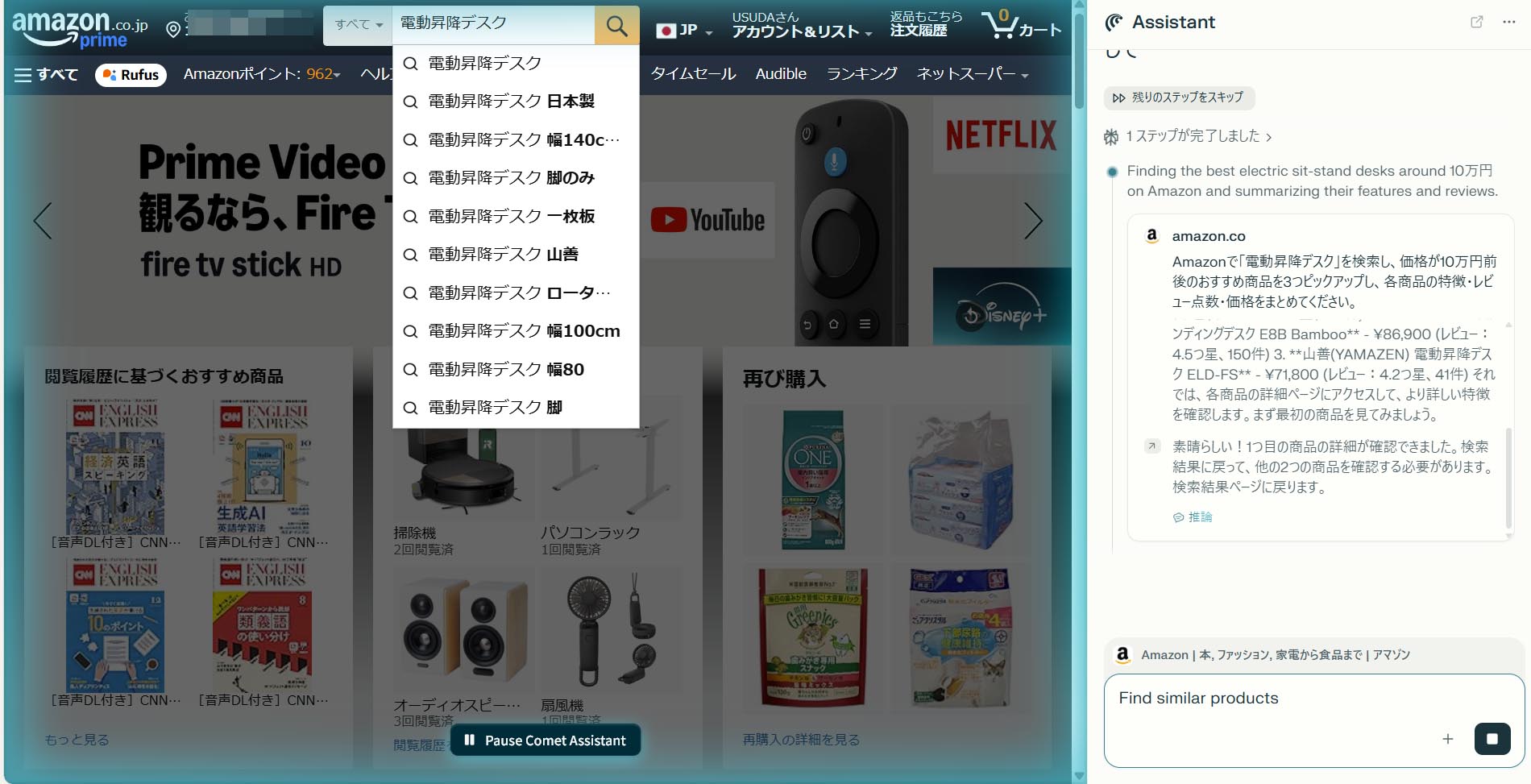Click the orange search magnifier button
The image size is (1531, 784).
coord(616,26)
